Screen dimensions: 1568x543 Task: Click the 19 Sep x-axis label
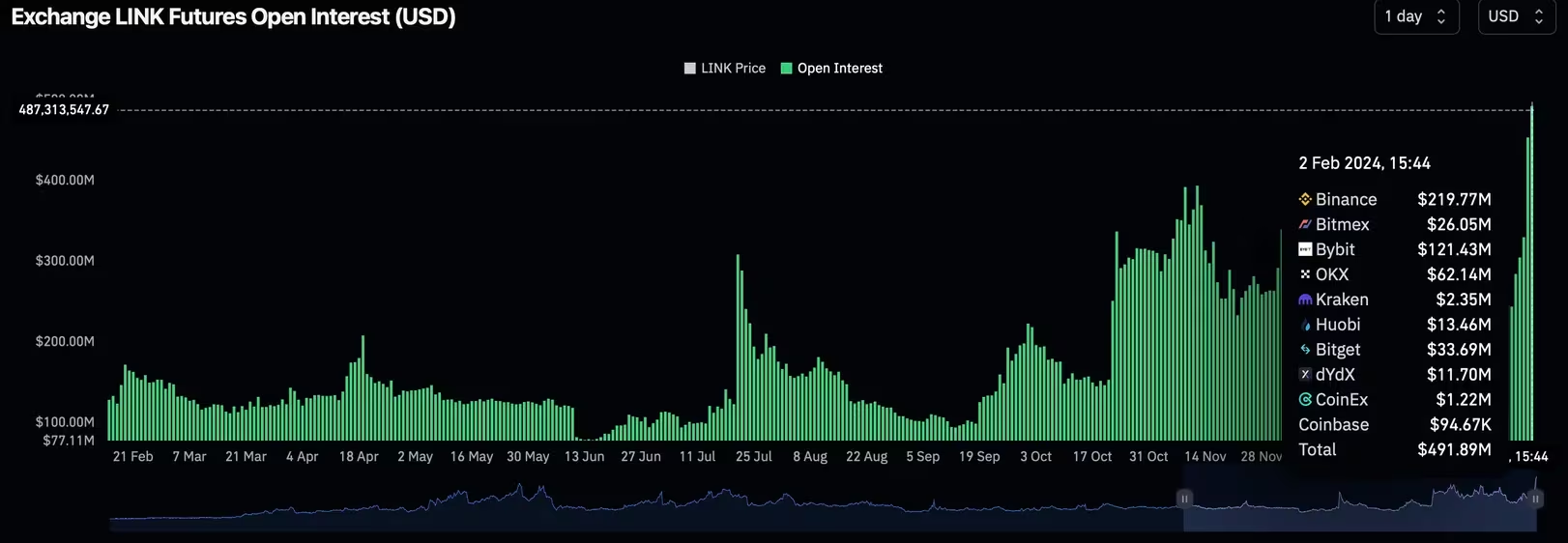(x=979, y=457)
